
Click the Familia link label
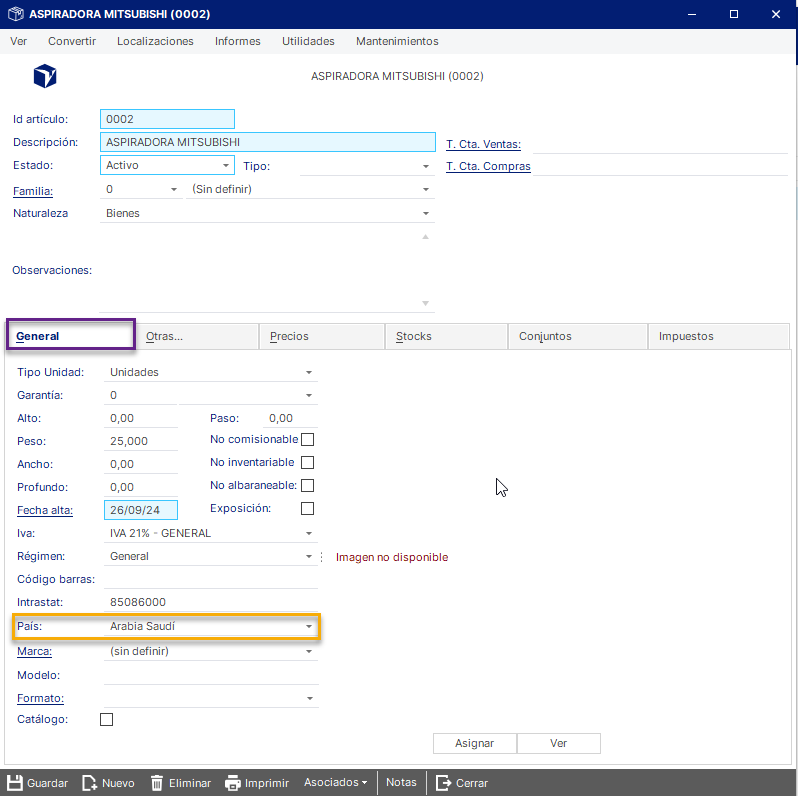33,191
